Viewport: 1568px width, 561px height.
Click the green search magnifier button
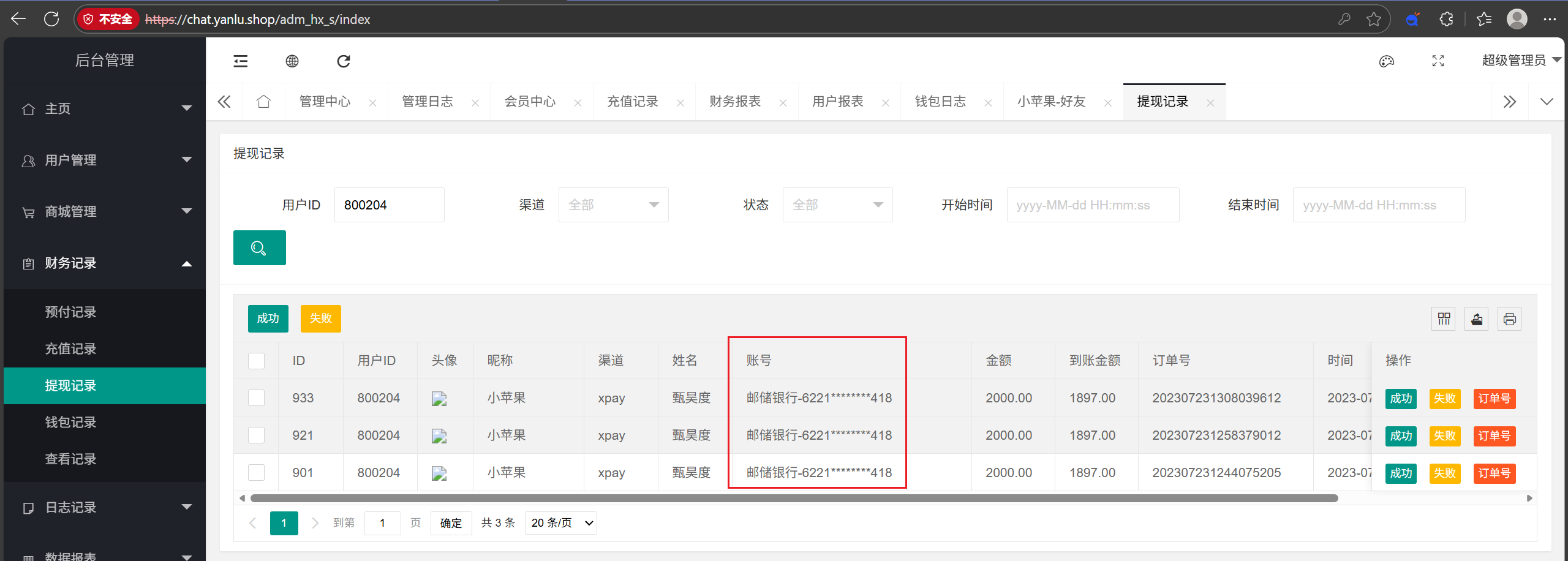click(x=259, y=248)
